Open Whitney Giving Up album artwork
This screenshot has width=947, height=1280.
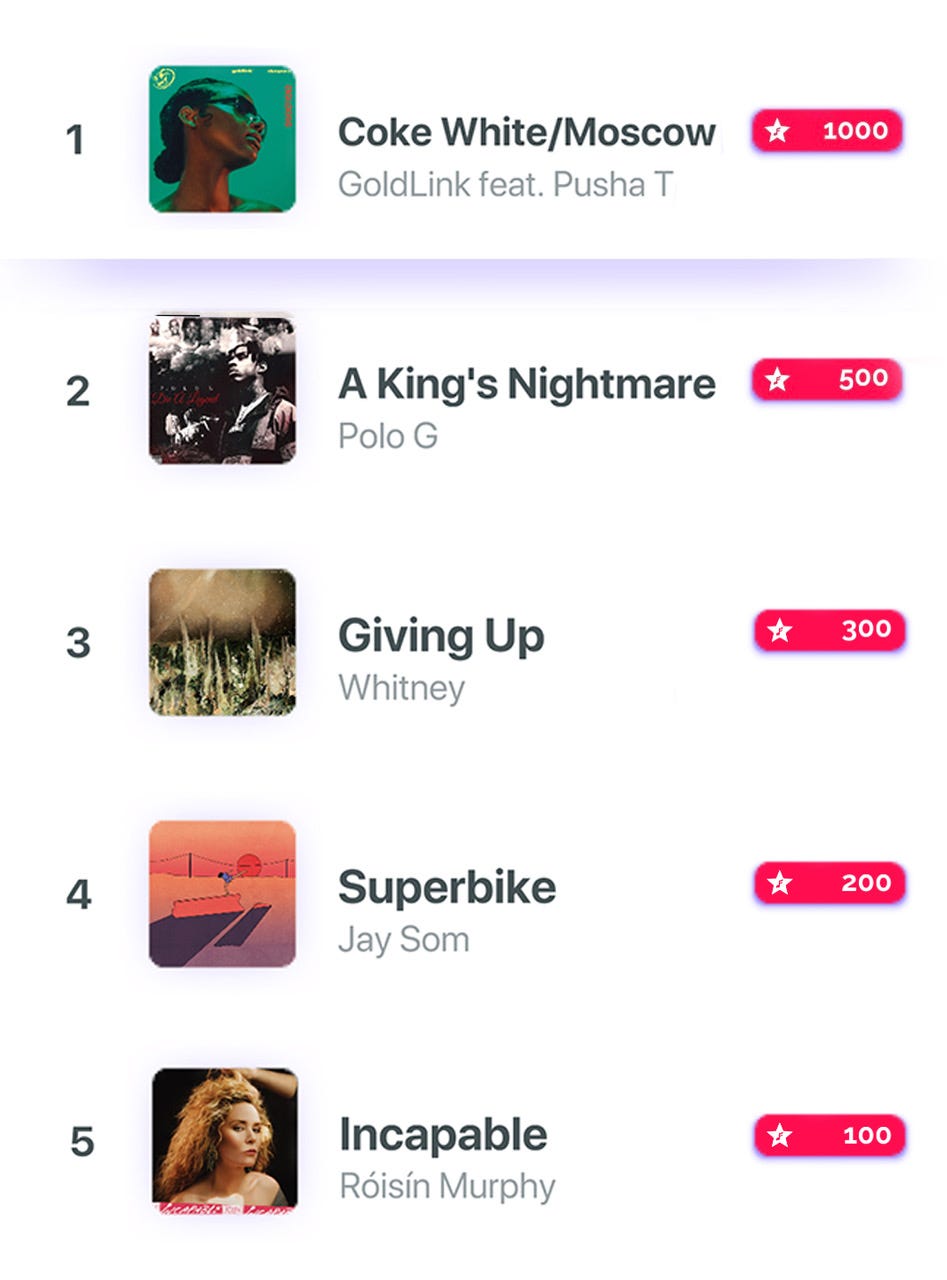click(x=222, y=642)
